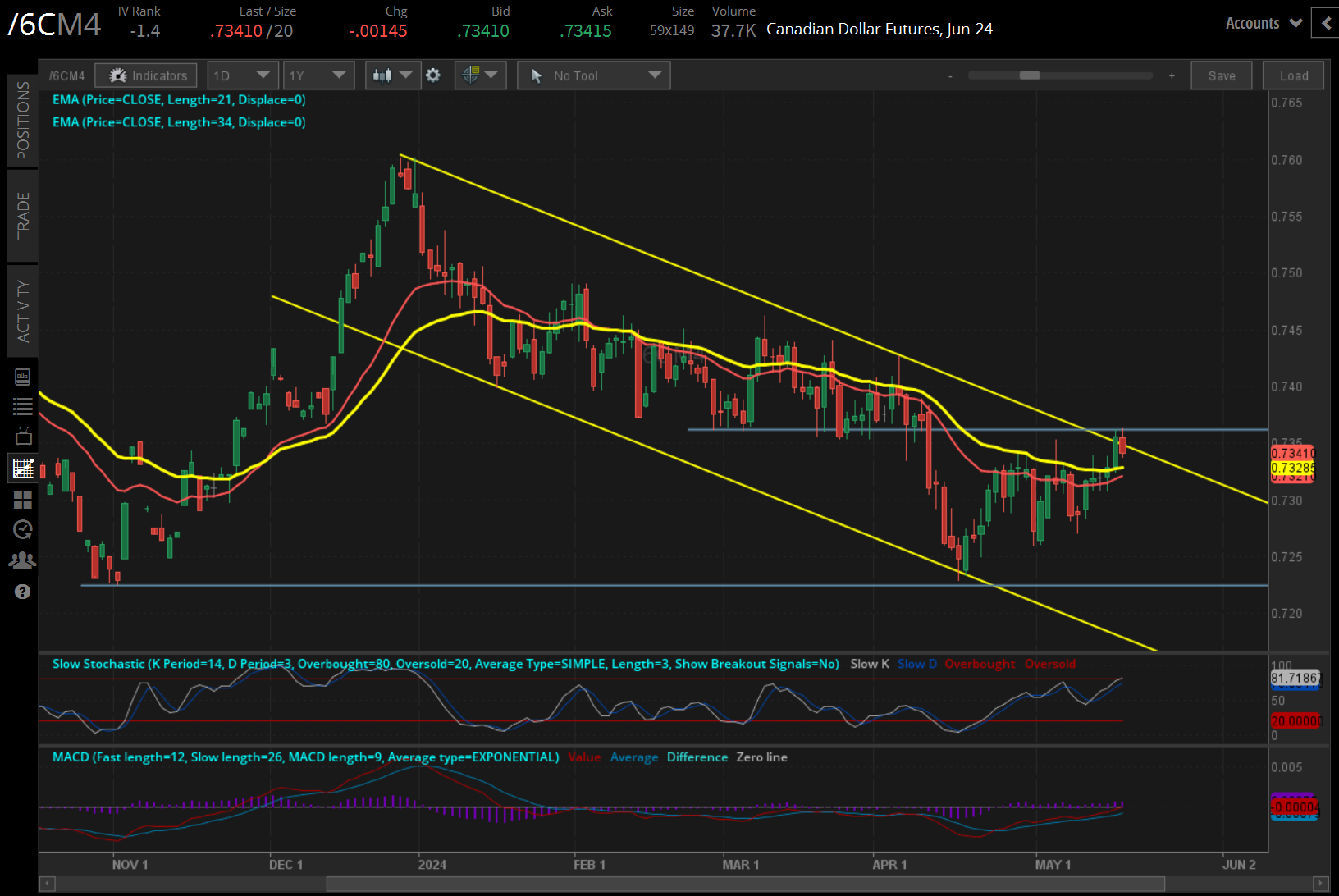Open the chart settings gear icon
This screenshot has height=896, width=1339.
coord(433,75)
